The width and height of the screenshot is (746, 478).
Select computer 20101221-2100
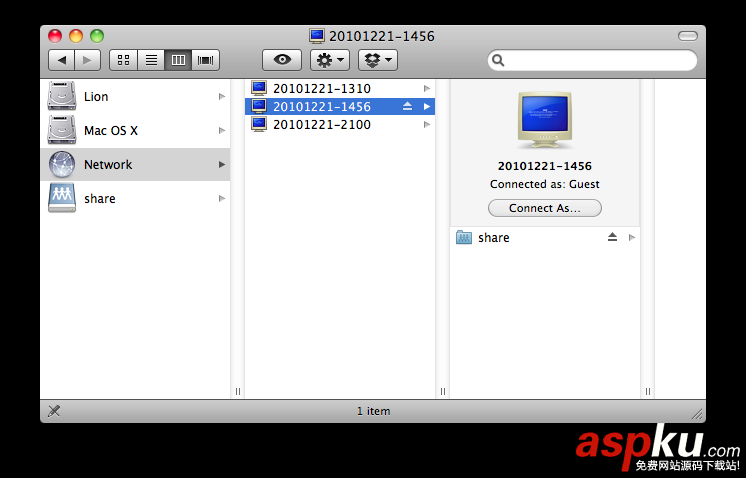pos(340,125)
